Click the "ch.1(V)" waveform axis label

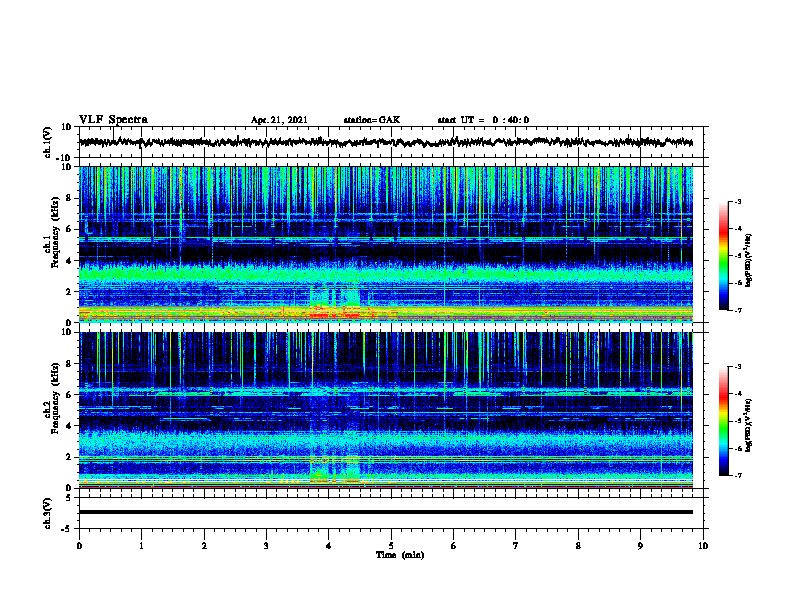click(x=48, y=142)
